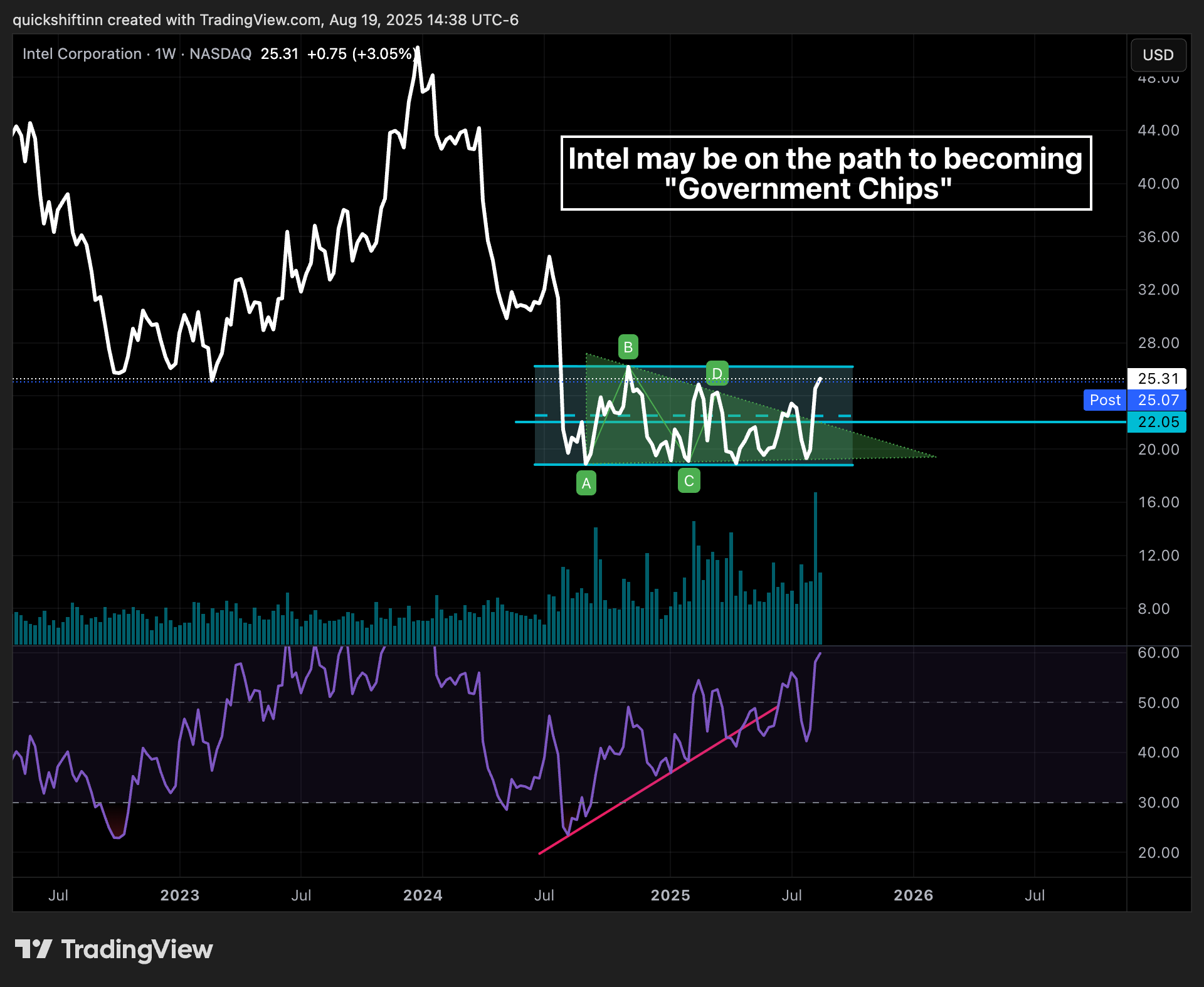Click the 25.07 post-market price label
This screenshot has width=1204, height=987.
click(1157, 400)
